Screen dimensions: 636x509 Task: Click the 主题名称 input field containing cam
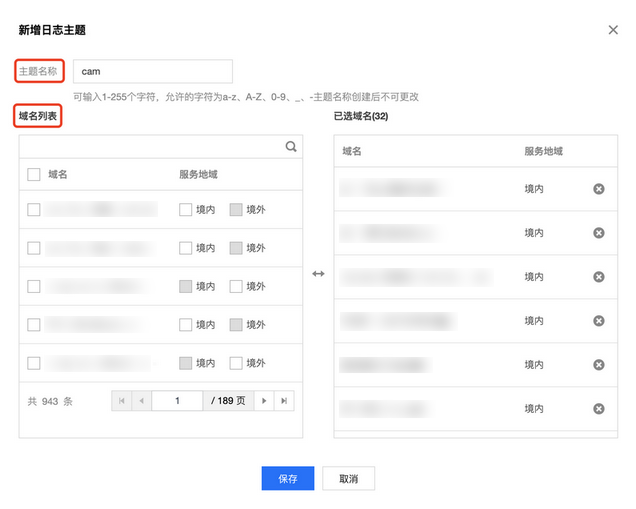[x=152, y=71]
